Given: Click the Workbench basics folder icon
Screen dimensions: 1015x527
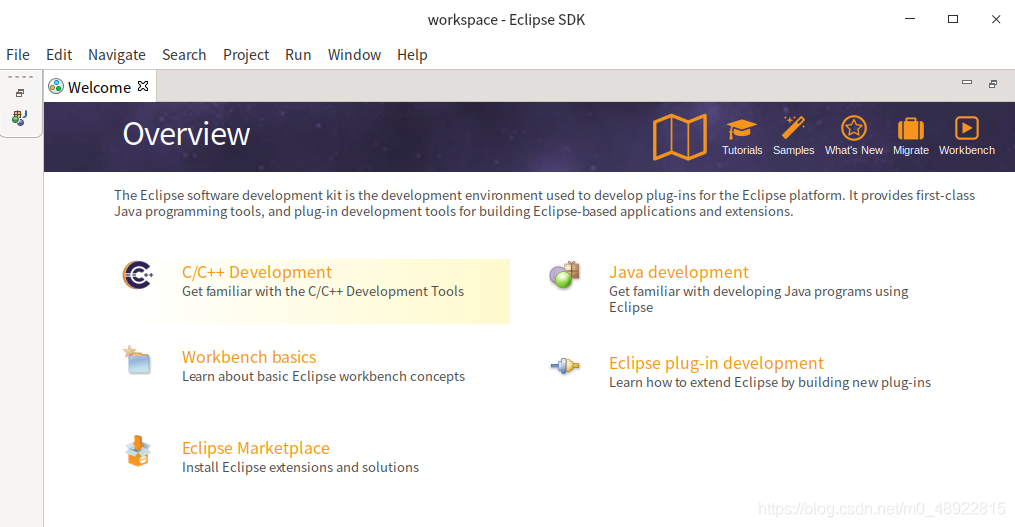Looking at the screenshot, I should (x=137, y=360).
